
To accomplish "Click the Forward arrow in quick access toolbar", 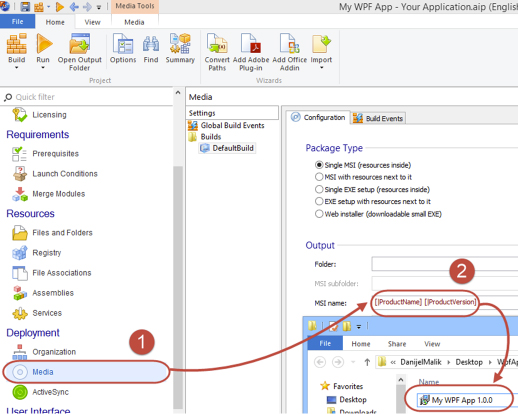I will (x=87, y=6).
